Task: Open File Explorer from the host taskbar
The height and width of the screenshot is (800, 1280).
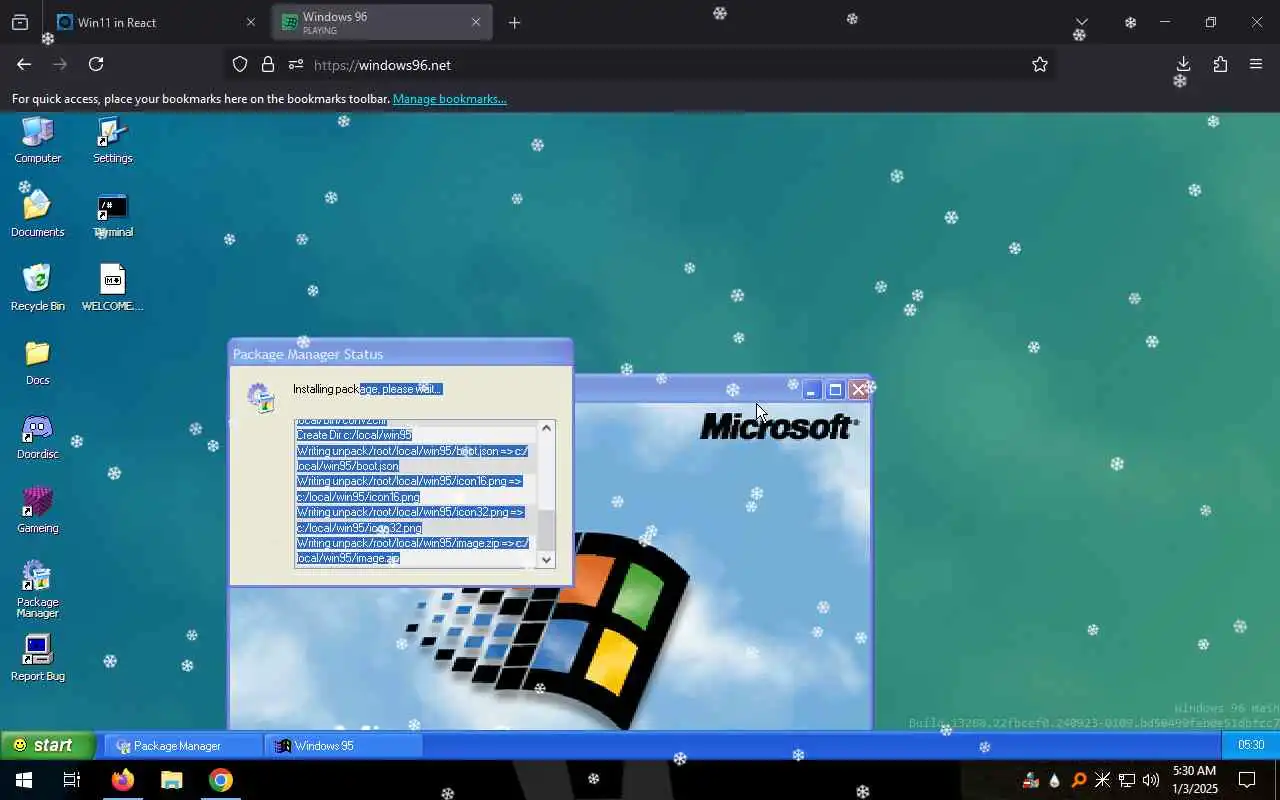Action: [172, 780]
